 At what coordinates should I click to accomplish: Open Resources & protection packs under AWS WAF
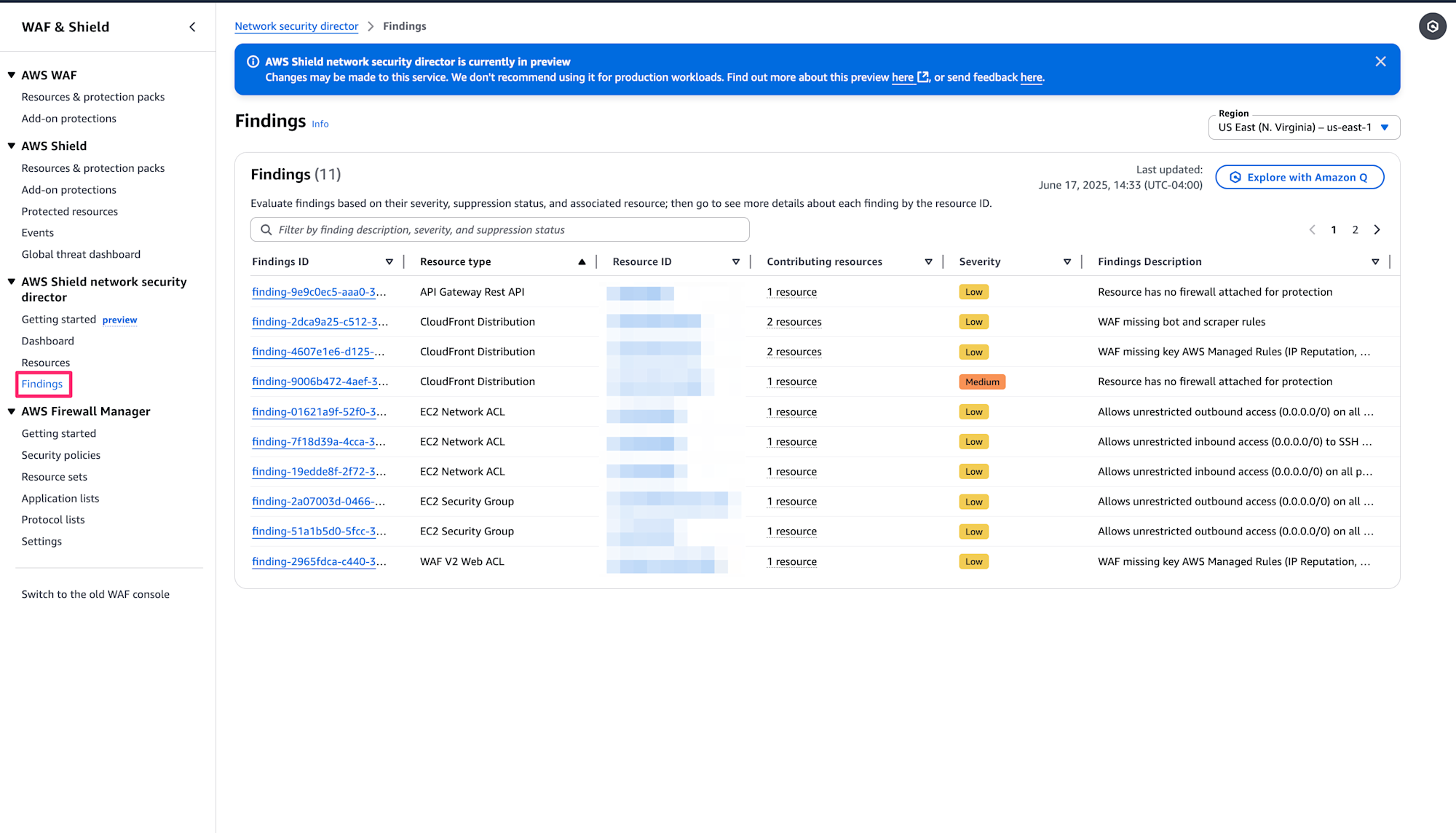click(x=93, y=97)
